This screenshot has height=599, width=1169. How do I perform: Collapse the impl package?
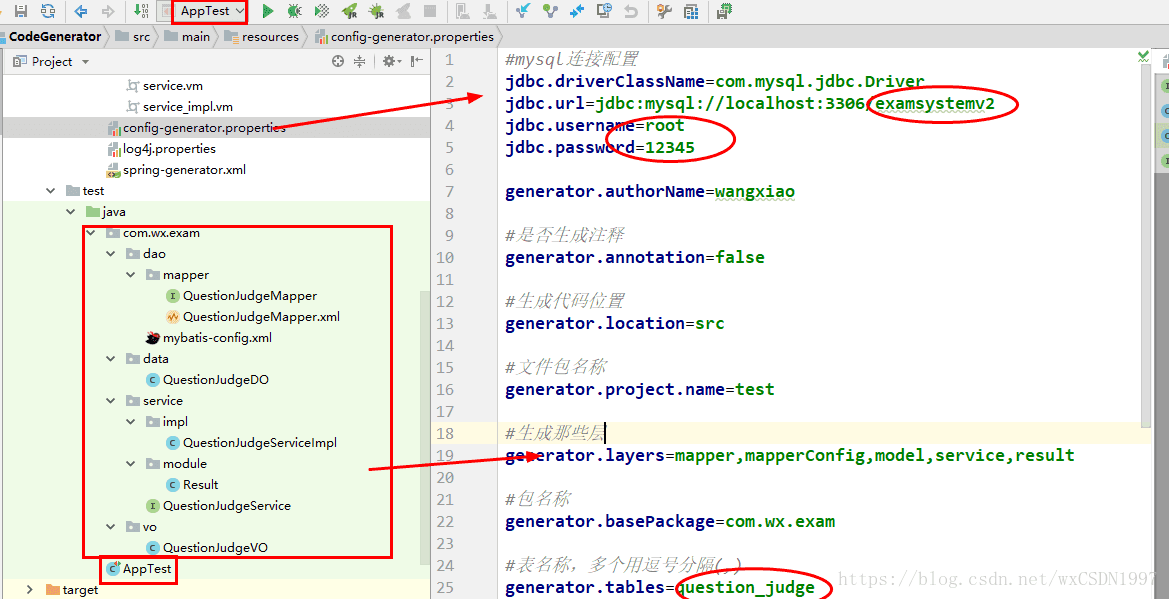pos(130,421)
